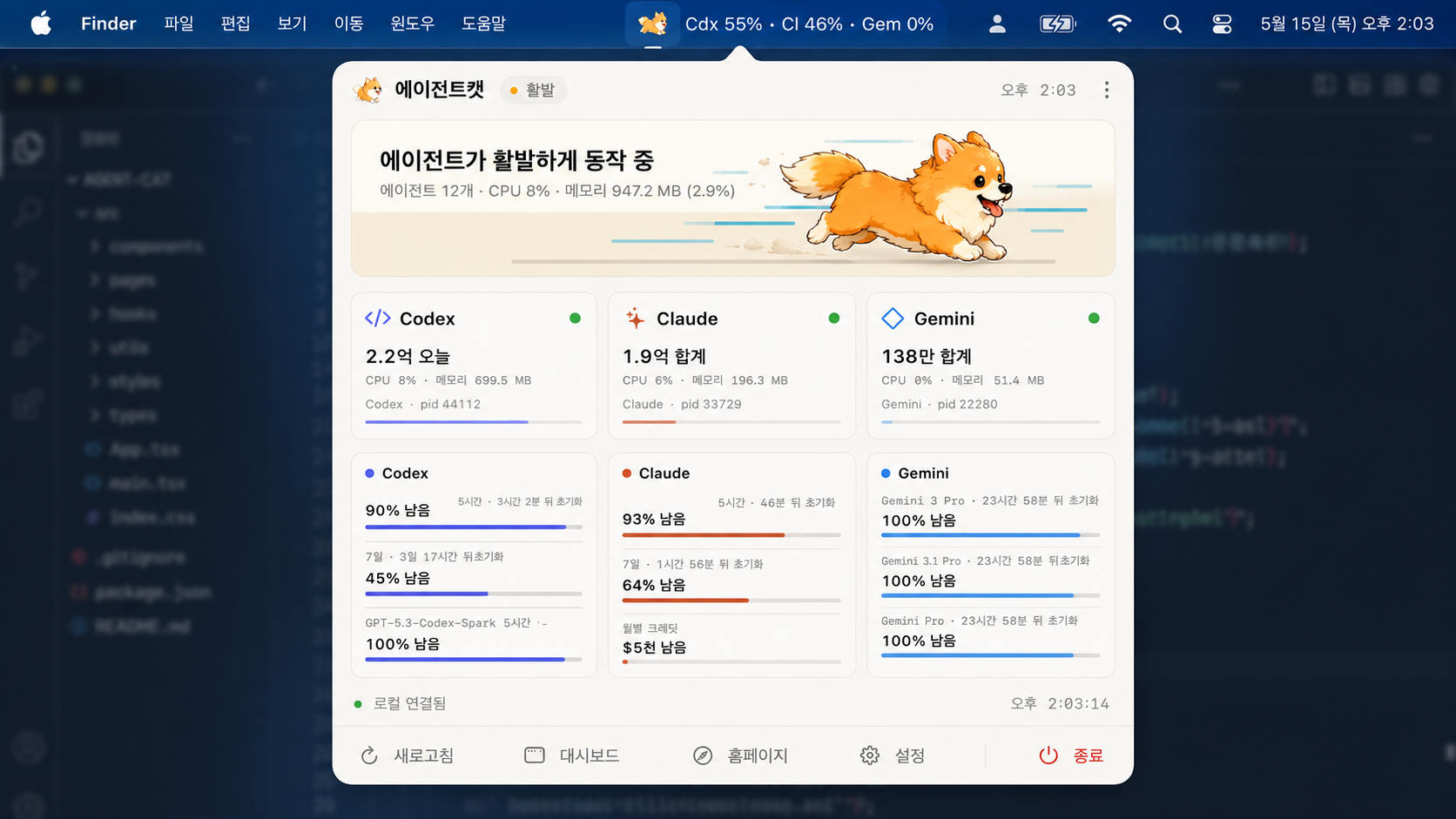The image size is (1456, 819).
Task: Open Control Center icon
Action: 1222,23
